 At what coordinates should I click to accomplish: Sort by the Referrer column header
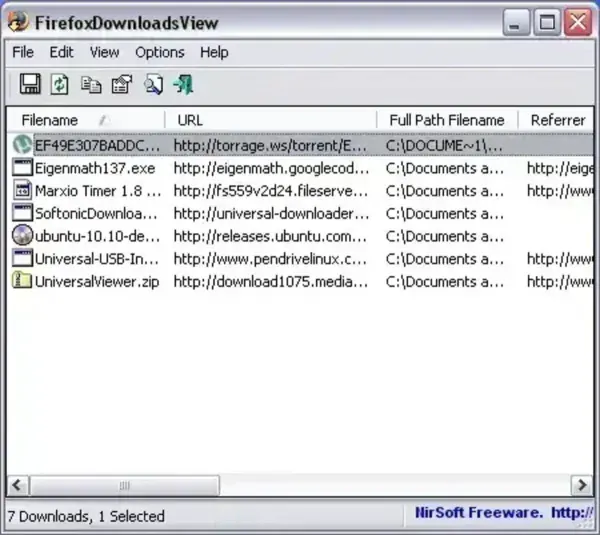[556, 120]
